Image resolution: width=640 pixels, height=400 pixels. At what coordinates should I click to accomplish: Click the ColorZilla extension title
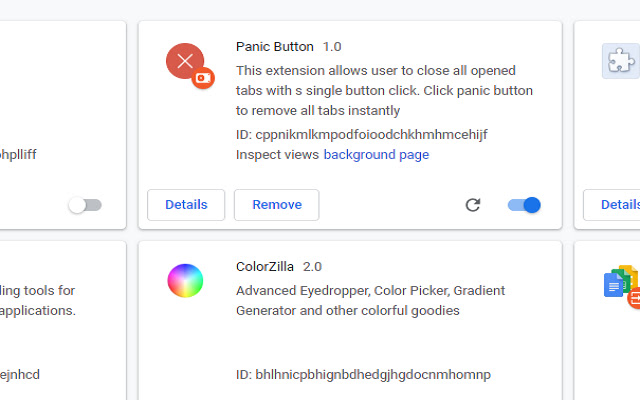click(x=265, y=267)
